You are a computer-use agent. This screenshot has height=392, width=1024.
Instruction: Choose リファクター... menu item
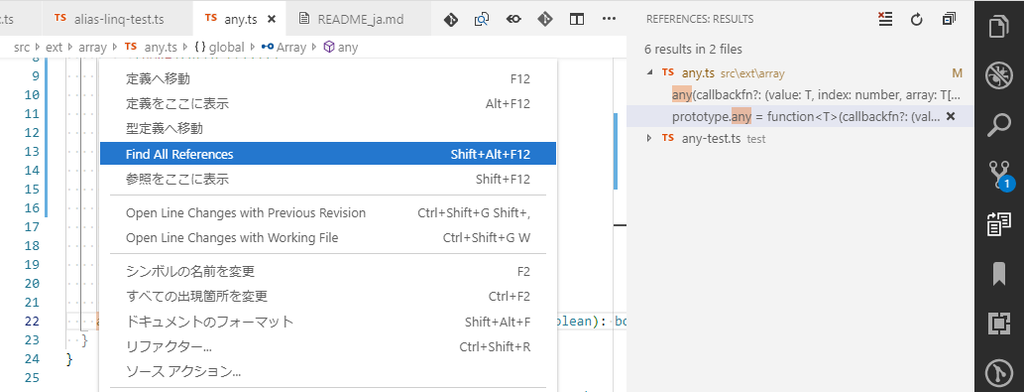click(x=328, y=346)
